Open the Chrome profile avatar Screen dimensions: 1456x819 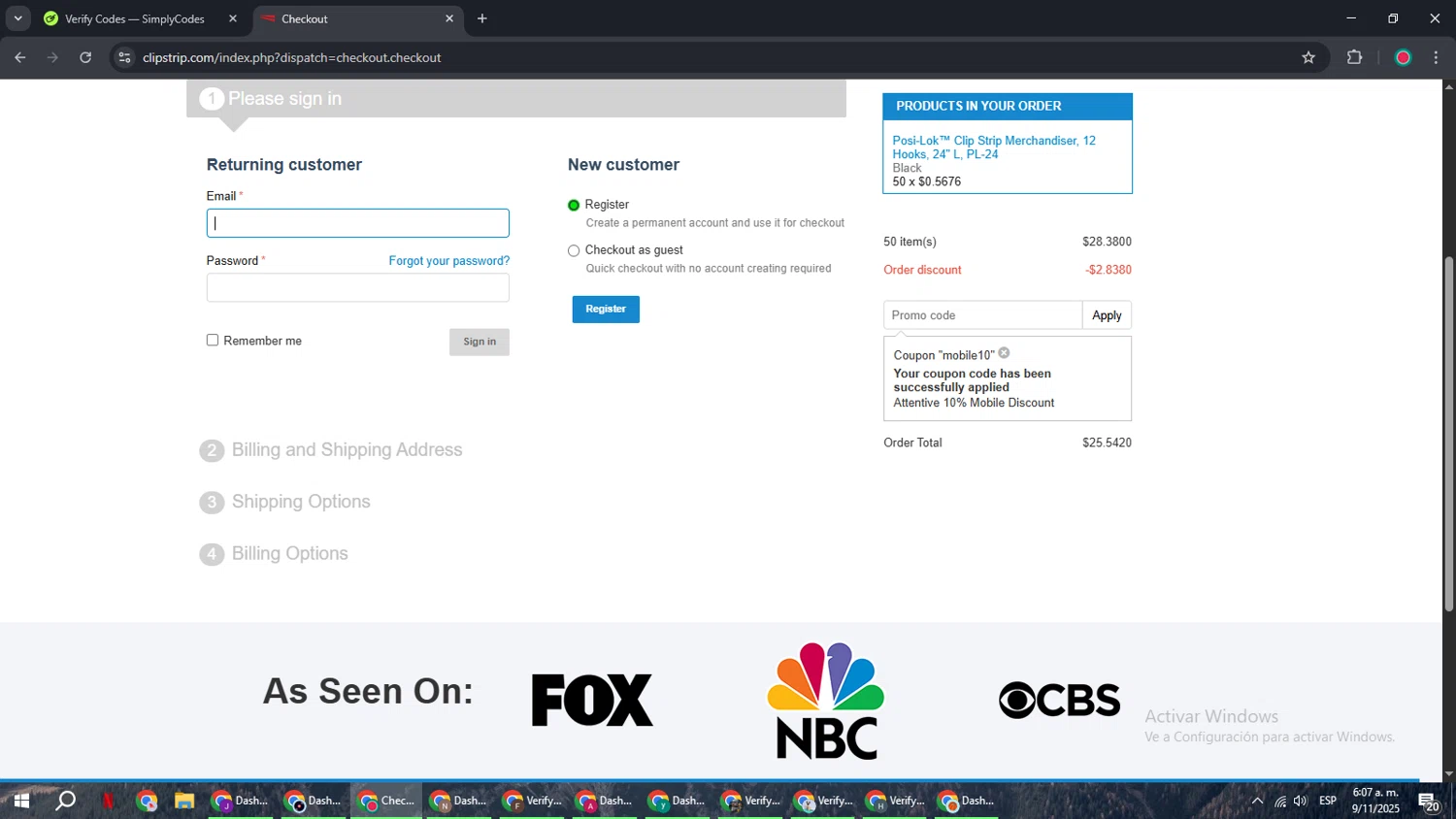[x=1403, y=57]
